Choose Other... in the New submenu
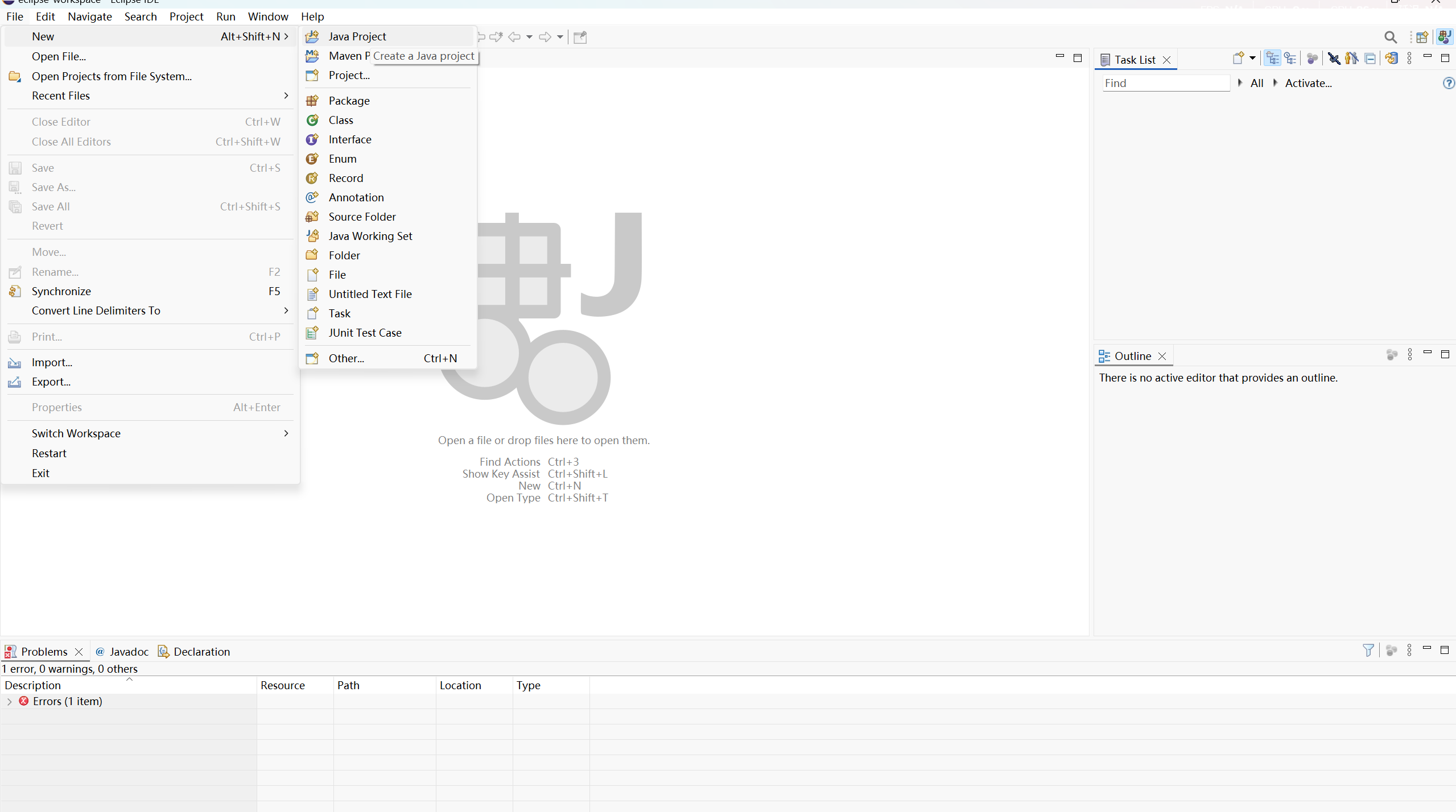This screenshot has height=812, width=1456. point(346,358)
